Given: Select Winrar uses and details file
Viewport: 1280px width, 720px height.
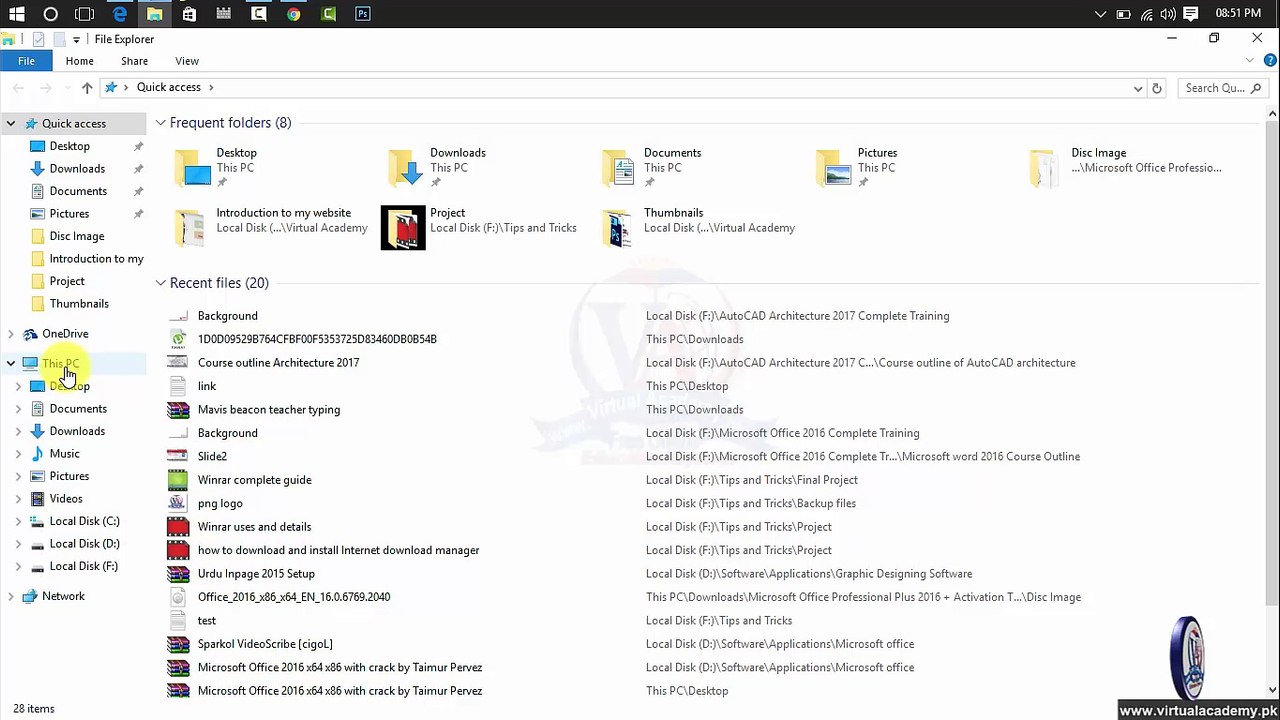Looking at the screenshot, I should (254, 527).
